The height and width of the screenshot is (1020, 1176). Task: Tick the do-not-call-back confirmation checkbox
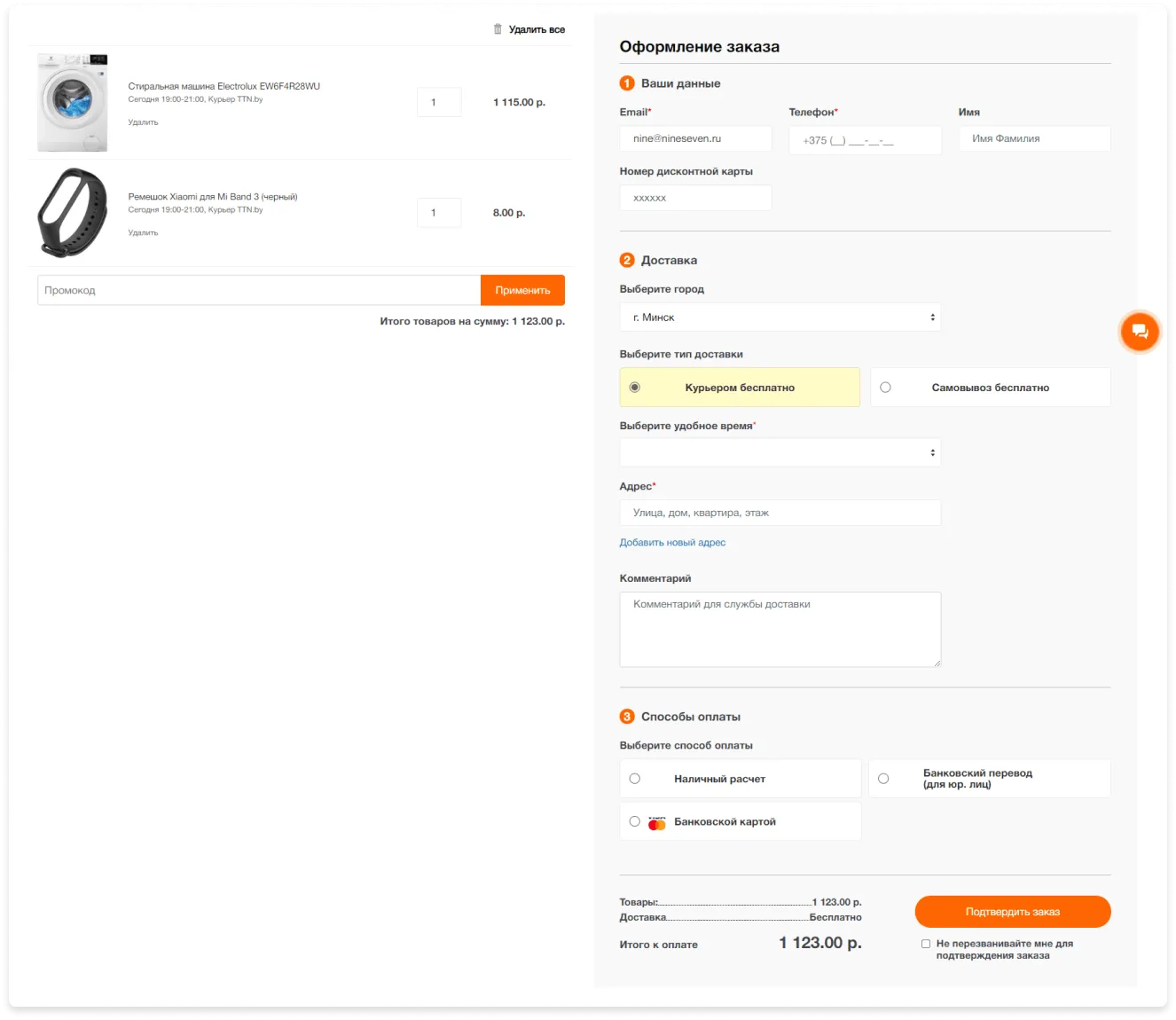click(x=926, y=944)
